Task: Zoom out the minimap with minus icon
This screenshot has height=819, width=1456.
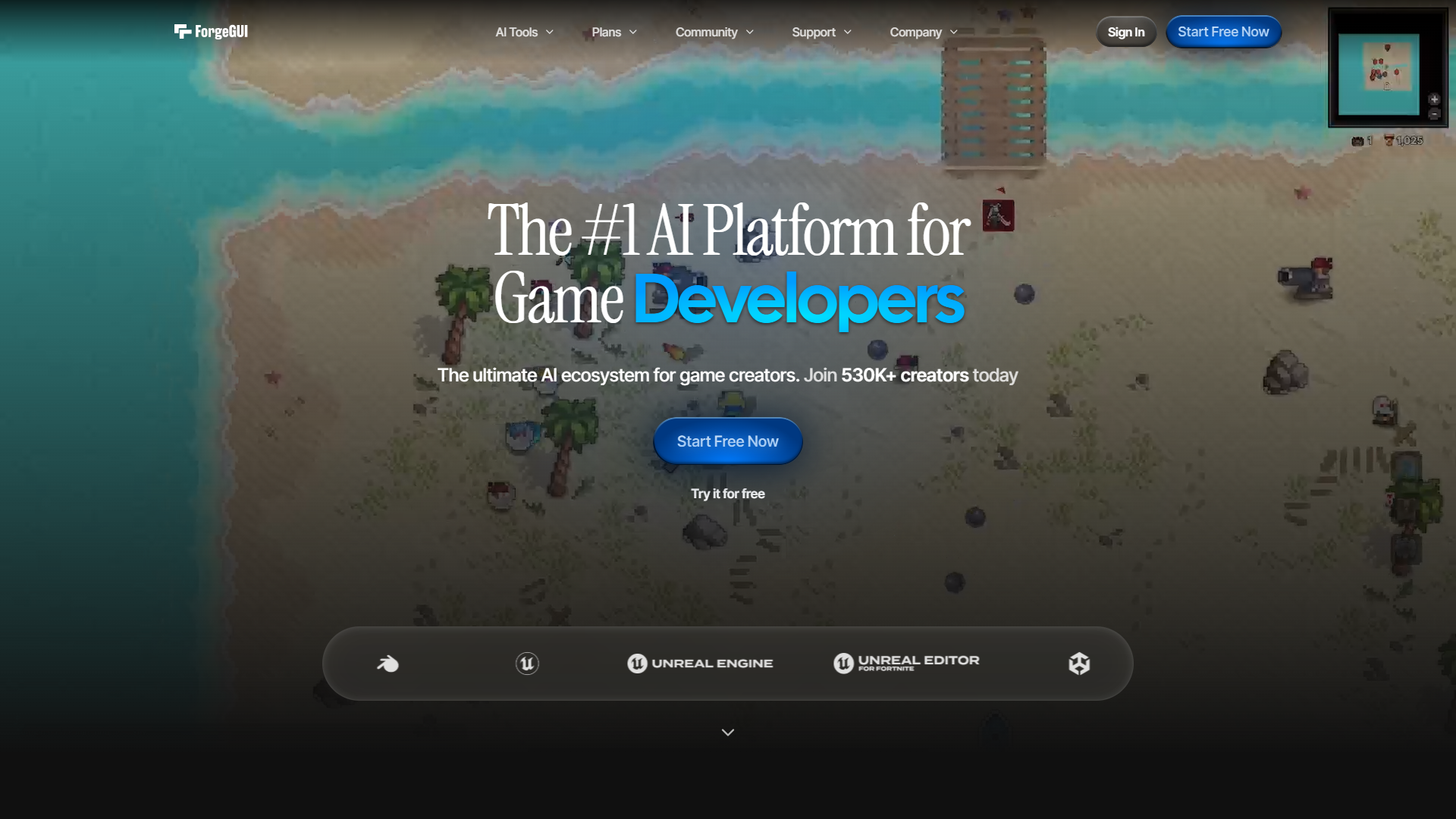Action: tap(1434, 115)
